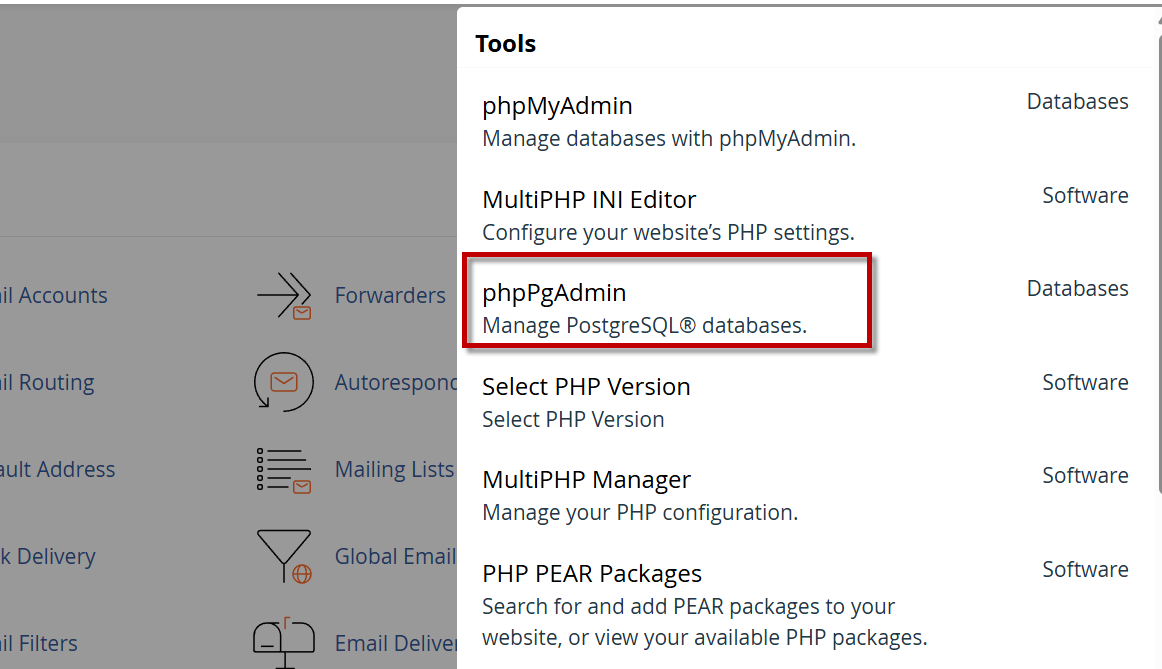Open the highlighted phpPgAdmin result
The height and width of the screenshot is (669, 1162).
[554, 293]
